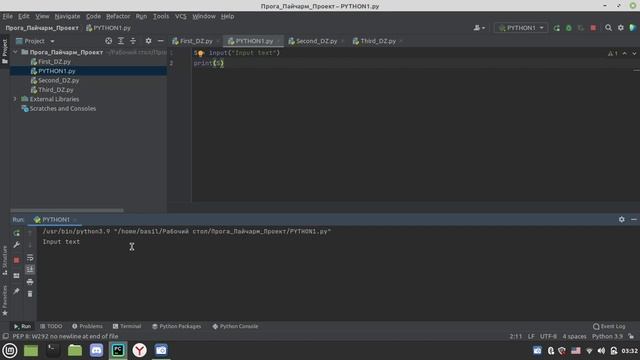640x360 pixels.
Task: Collapse the Прога_Пайчарм_Проект project folder
Action: (x=16, y=52)
